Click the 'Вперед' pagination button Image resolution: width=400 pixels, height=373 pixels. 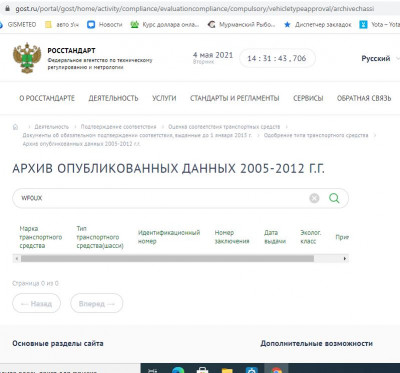pyautogui.click(x=97, y=303)
